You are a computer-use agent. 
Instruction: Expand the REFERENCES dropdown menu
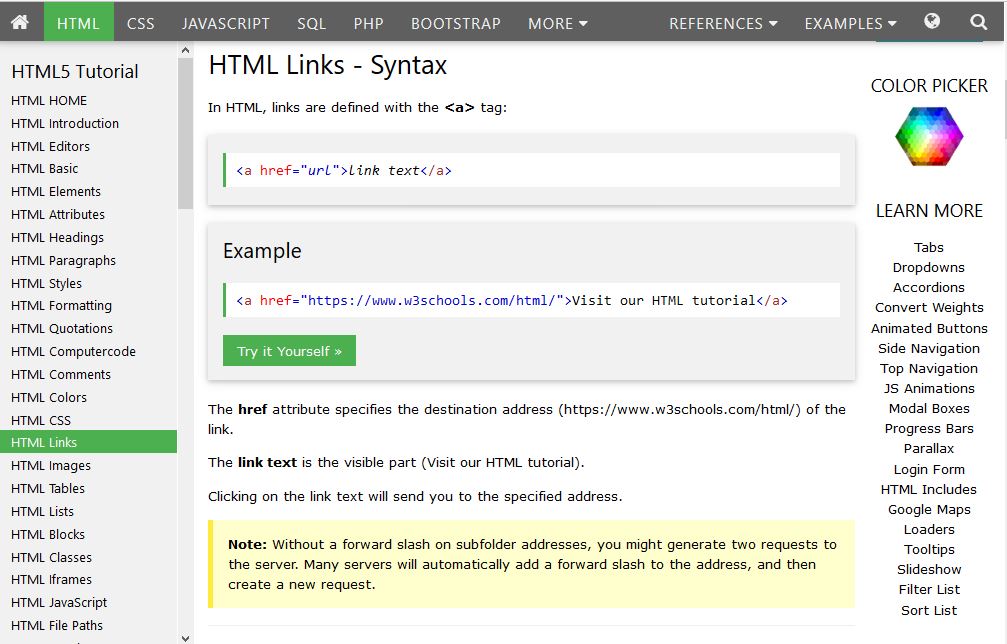tap(723, 24)
